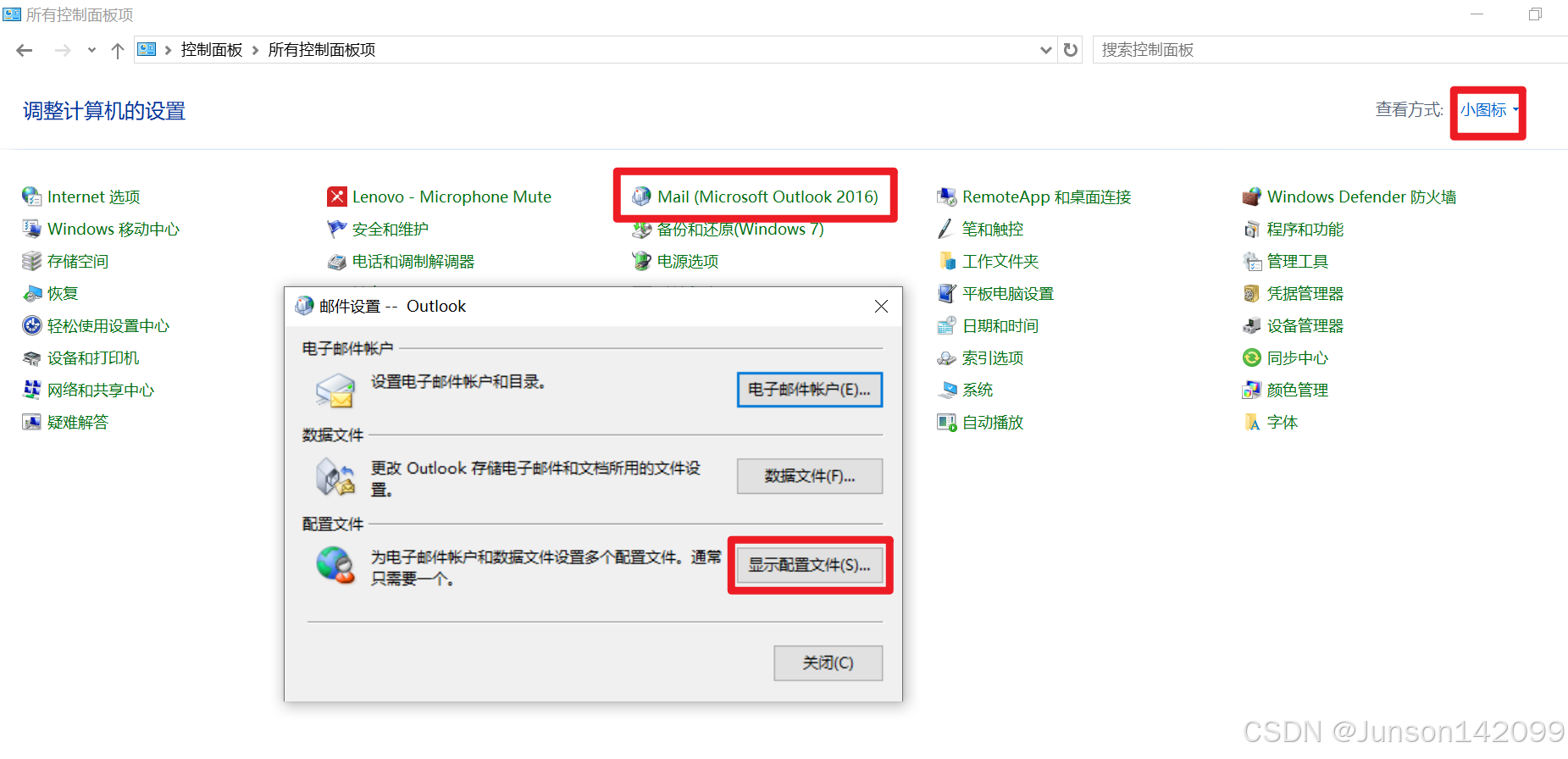Click the 颜色管理 icon
Viewport: 1568px width, 759px height.
1251,390
